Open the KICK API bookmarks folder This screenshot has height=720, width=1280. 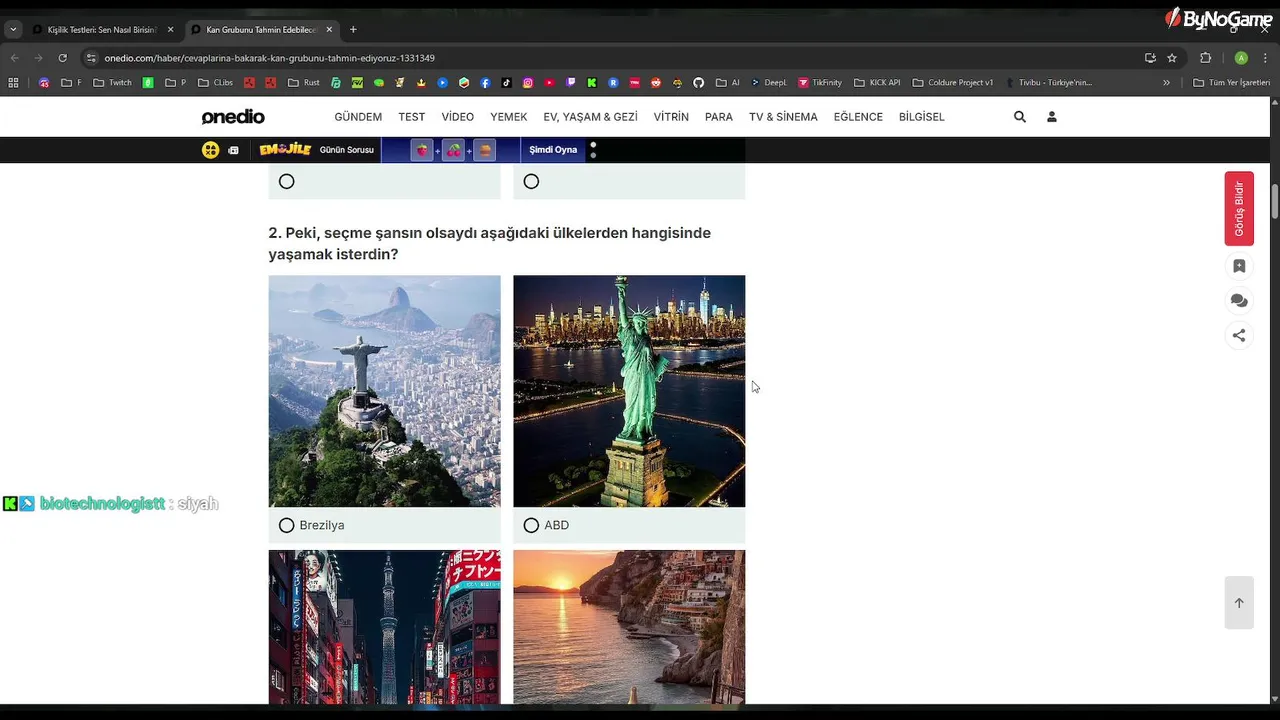click(877, 83)
